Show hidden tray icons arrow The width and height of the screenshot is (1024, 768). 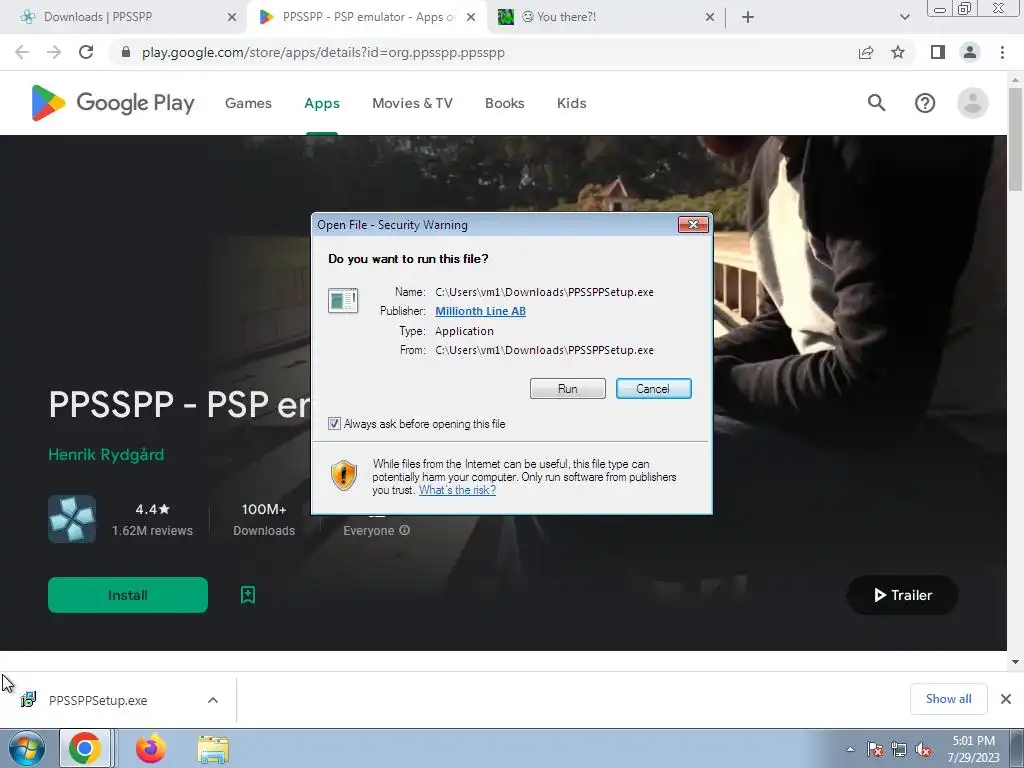tap(850, 749)
